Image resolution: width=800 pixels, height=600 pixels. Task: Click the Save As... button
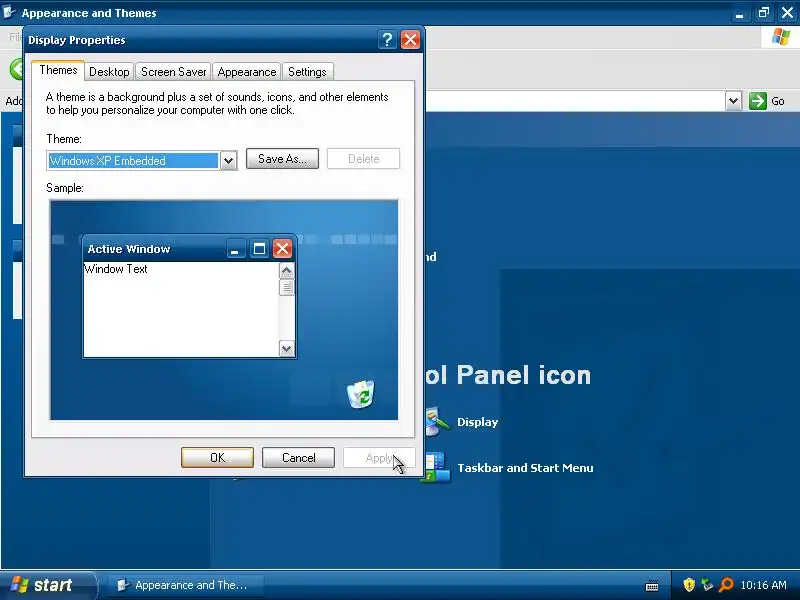tap(282, 159)
